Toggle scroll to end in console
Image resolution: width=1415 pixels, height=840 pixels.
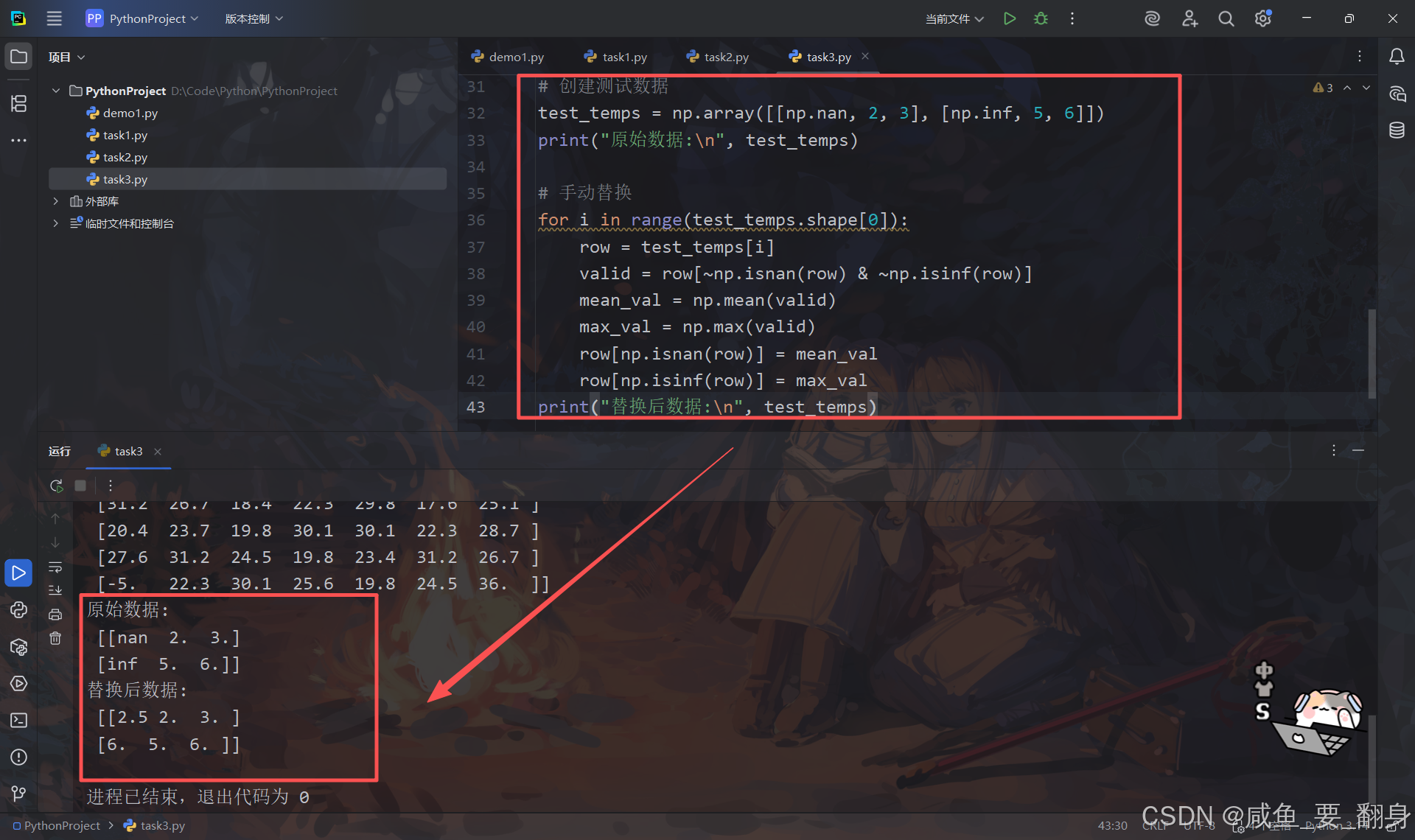[55, 590]
